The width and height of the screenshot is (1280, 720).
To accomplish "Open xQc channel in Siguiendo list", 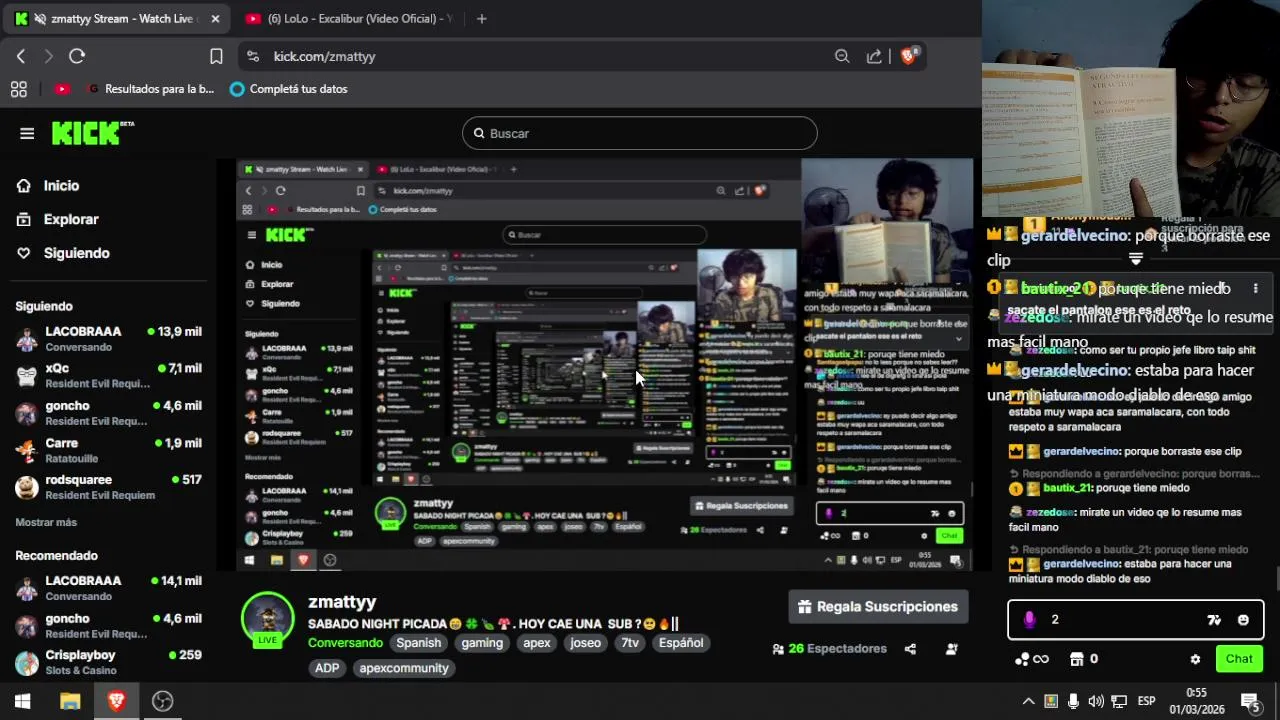I will pos(108,375).
